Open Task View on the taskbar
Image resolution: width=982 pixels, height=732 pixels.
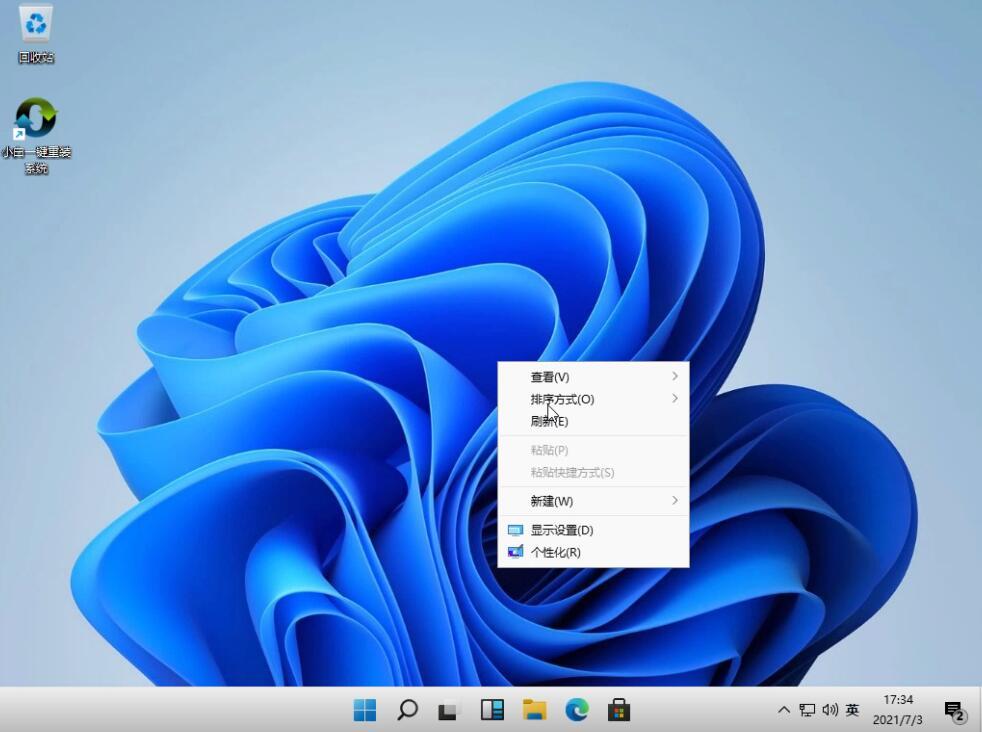point(447,710)
